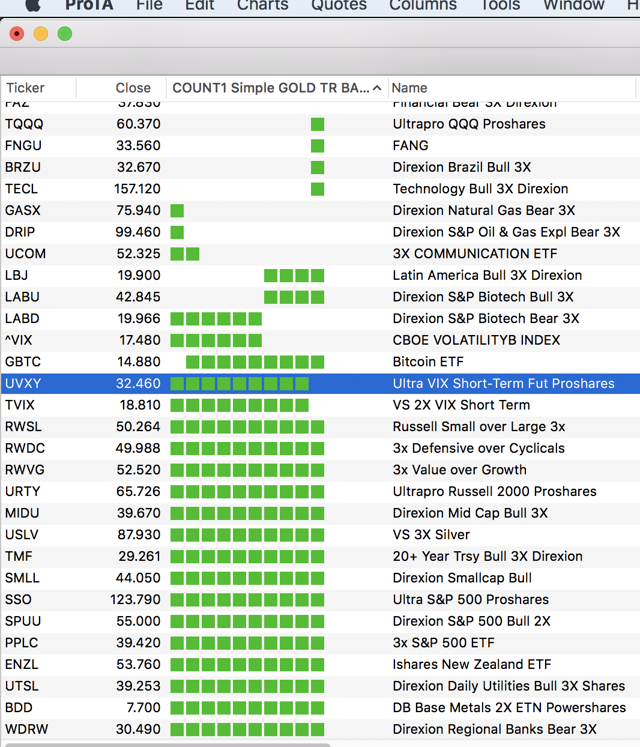Click close price 157.120
This screenshot has width=640, height=747.
coord(137,189)
